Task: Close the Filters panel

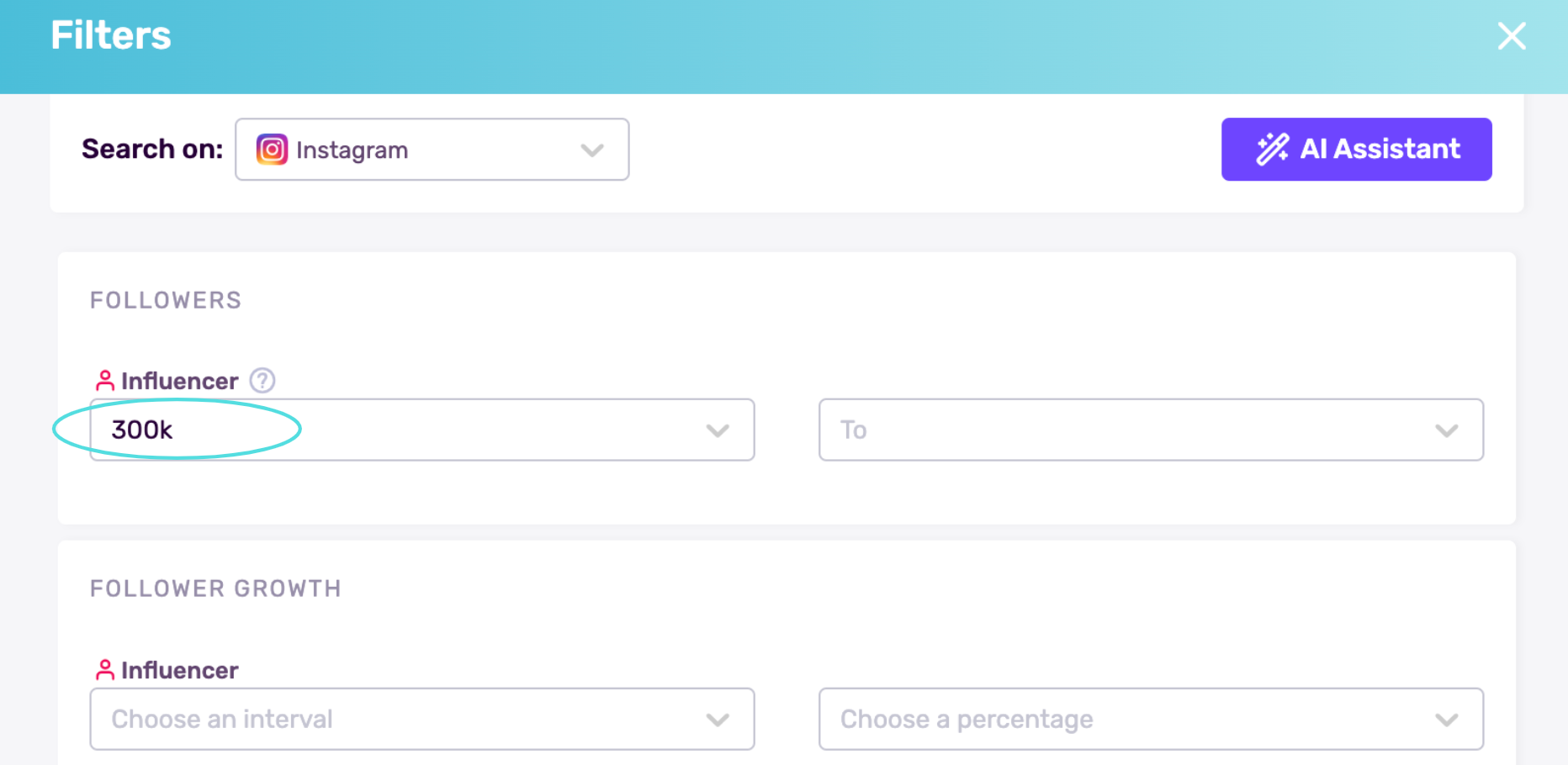Action: (x=1511, y=36)
